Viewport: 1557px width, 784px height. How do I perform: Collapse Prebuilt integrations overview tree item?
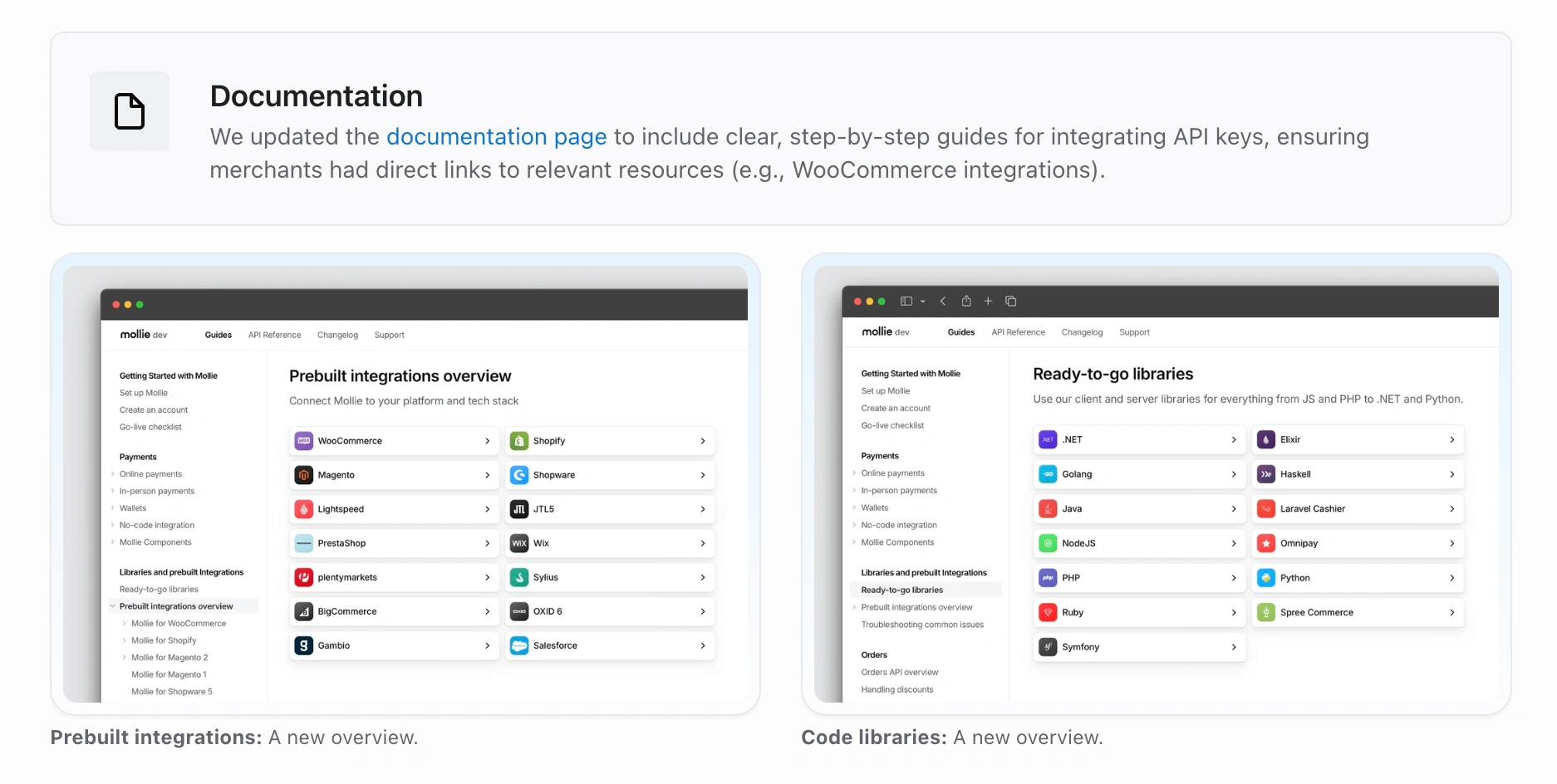[113, 606]
